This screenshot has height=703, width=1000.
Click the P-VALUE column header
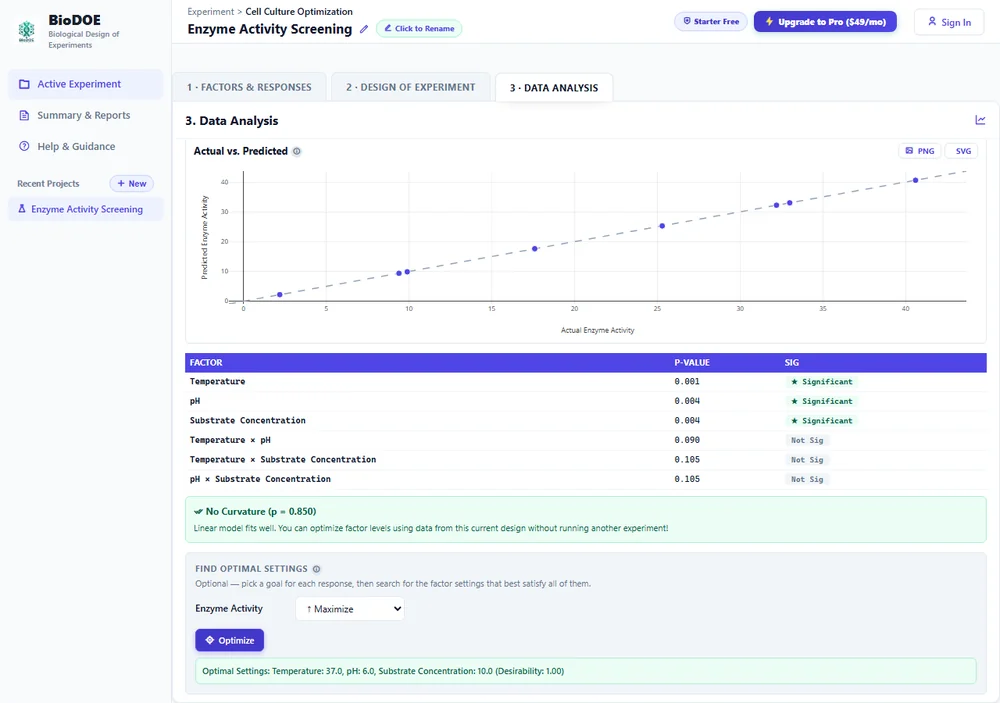pyautogui.click(x=692, y=362)
